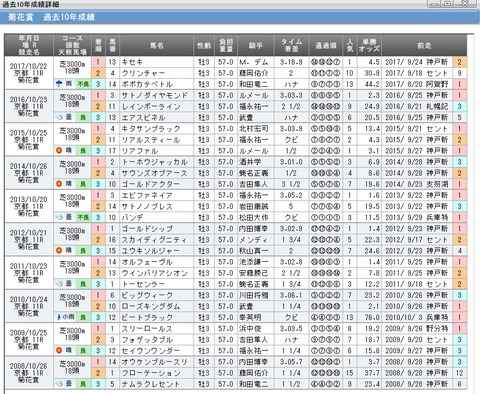Click horse name レインボーライン
Image resolution: width=480 pixels, height=394 pixels.
tap(151, 106)
